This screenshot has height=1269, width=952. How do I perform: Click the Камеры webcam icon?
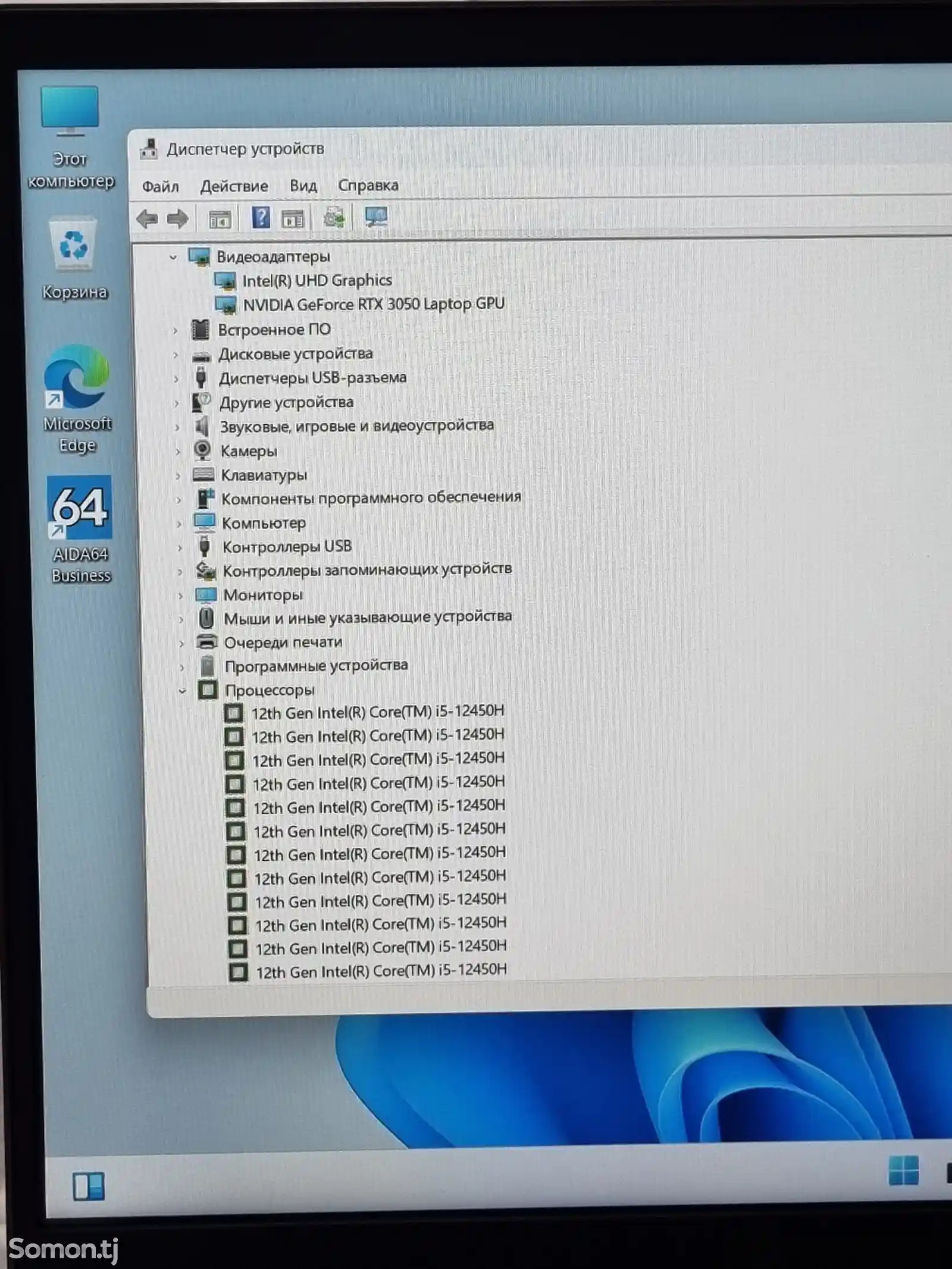click(202, 450)
